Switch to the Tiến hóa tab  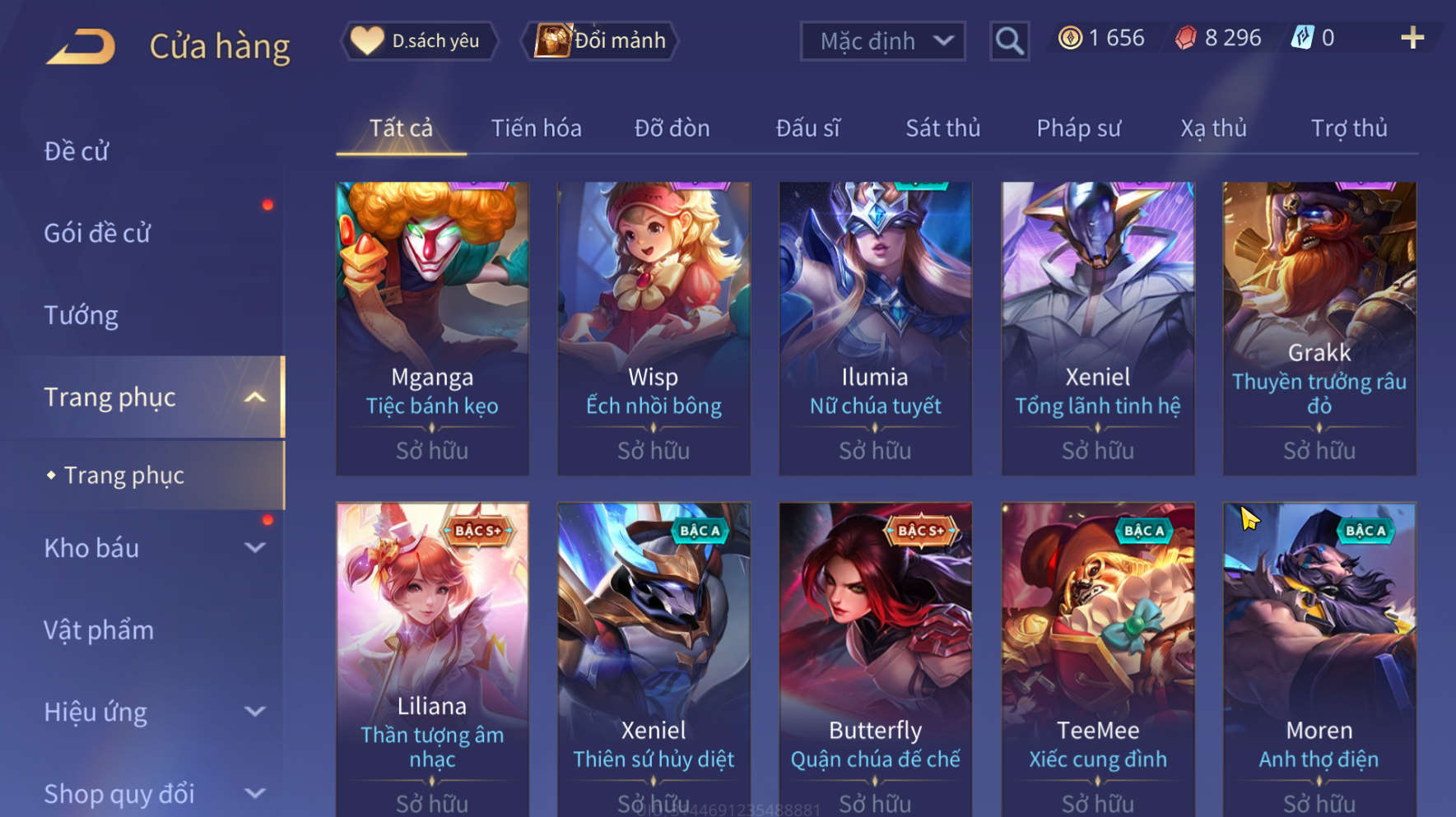pyautogui.click(x=536, y=128)
